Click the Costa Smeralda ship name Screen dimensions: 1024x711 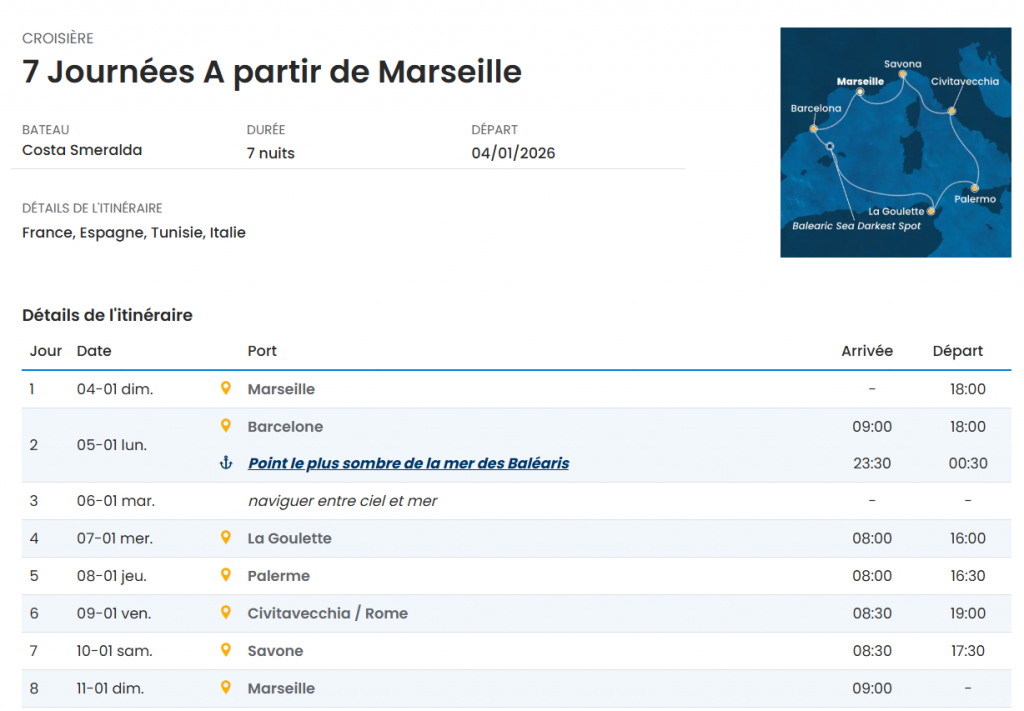(x=82, y=150)
